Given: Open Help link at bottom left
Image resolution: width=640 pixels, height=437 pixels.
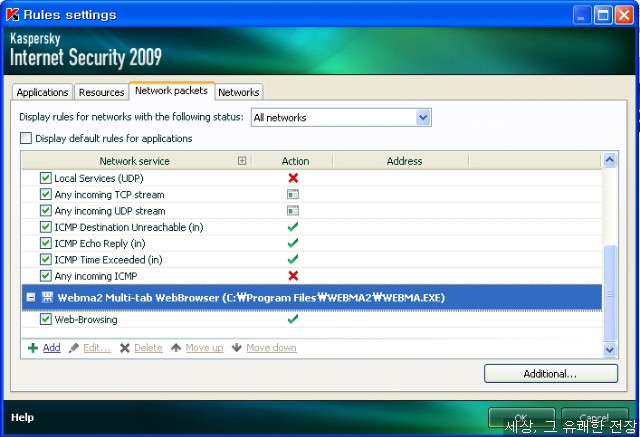Looking at the screenshot, I should [22, 417].
